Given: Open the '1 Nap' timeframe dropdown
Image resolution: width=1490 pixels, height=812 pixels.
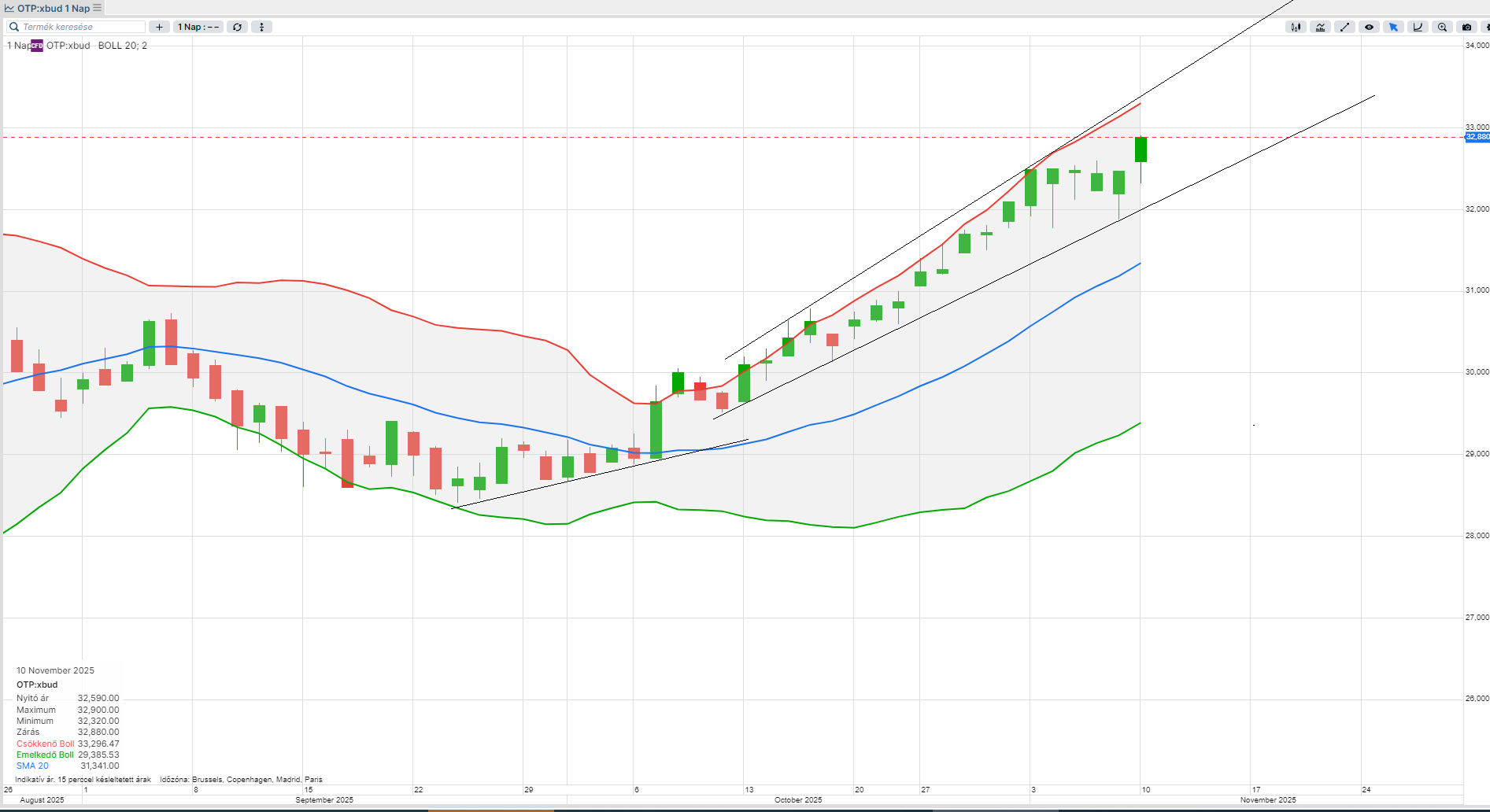Looking at the screenshot, I should 198,27.
